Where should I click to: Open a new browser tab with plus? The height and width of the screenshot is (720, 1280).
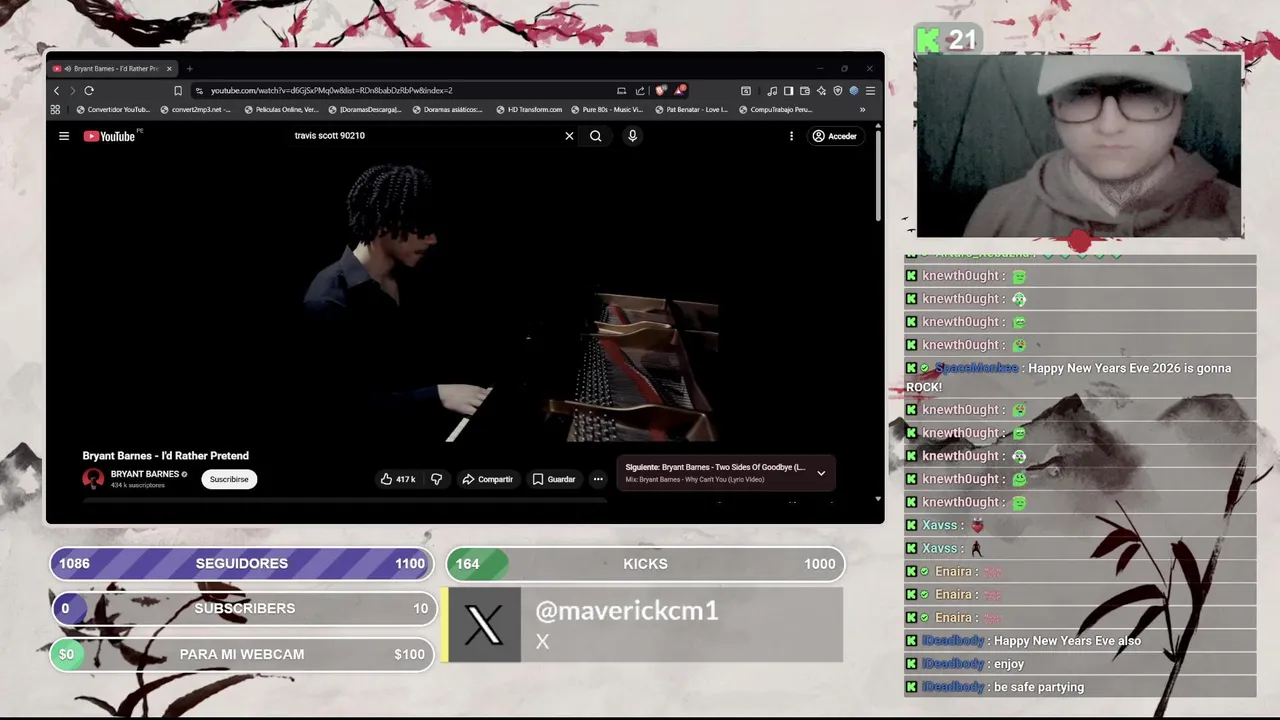coord(189,69)
